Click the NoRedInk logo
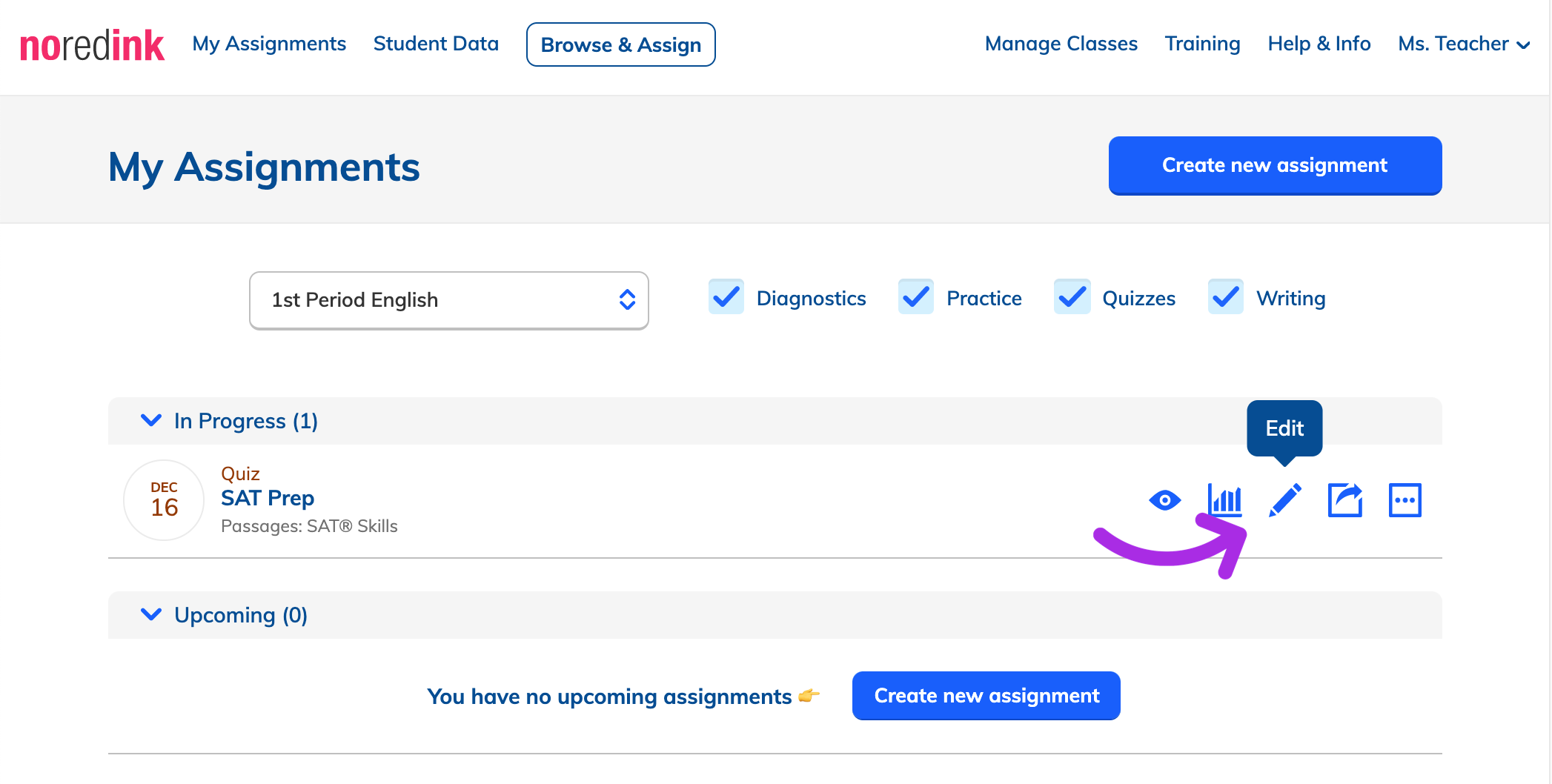Viewport: 1552px width, 784px height. pyautogui.click(x=92, y=45)
